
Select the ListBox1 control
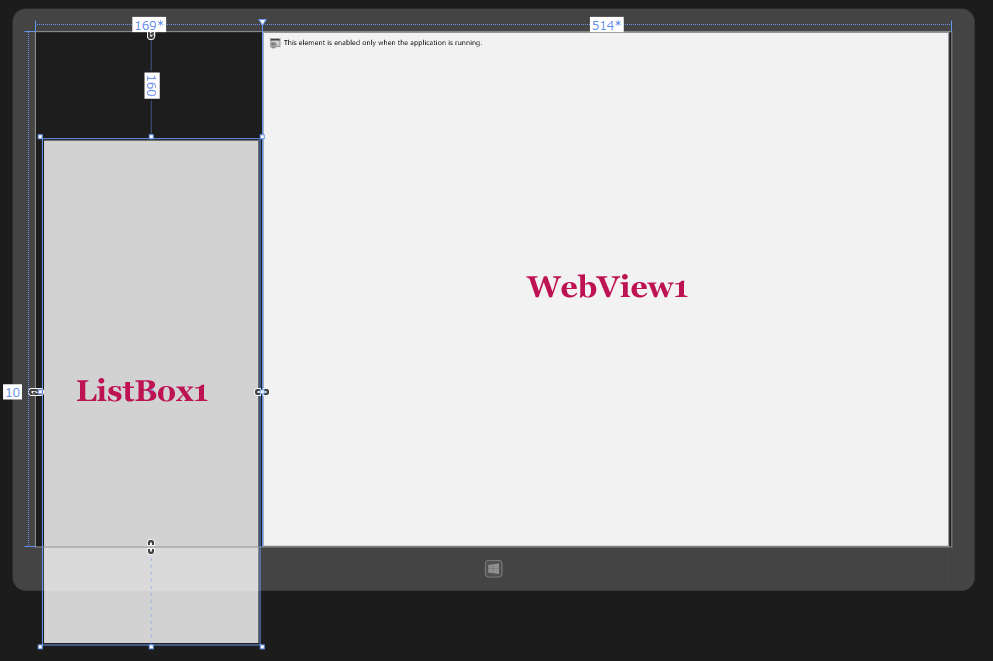pyautogui.click(x=151, y=391)
